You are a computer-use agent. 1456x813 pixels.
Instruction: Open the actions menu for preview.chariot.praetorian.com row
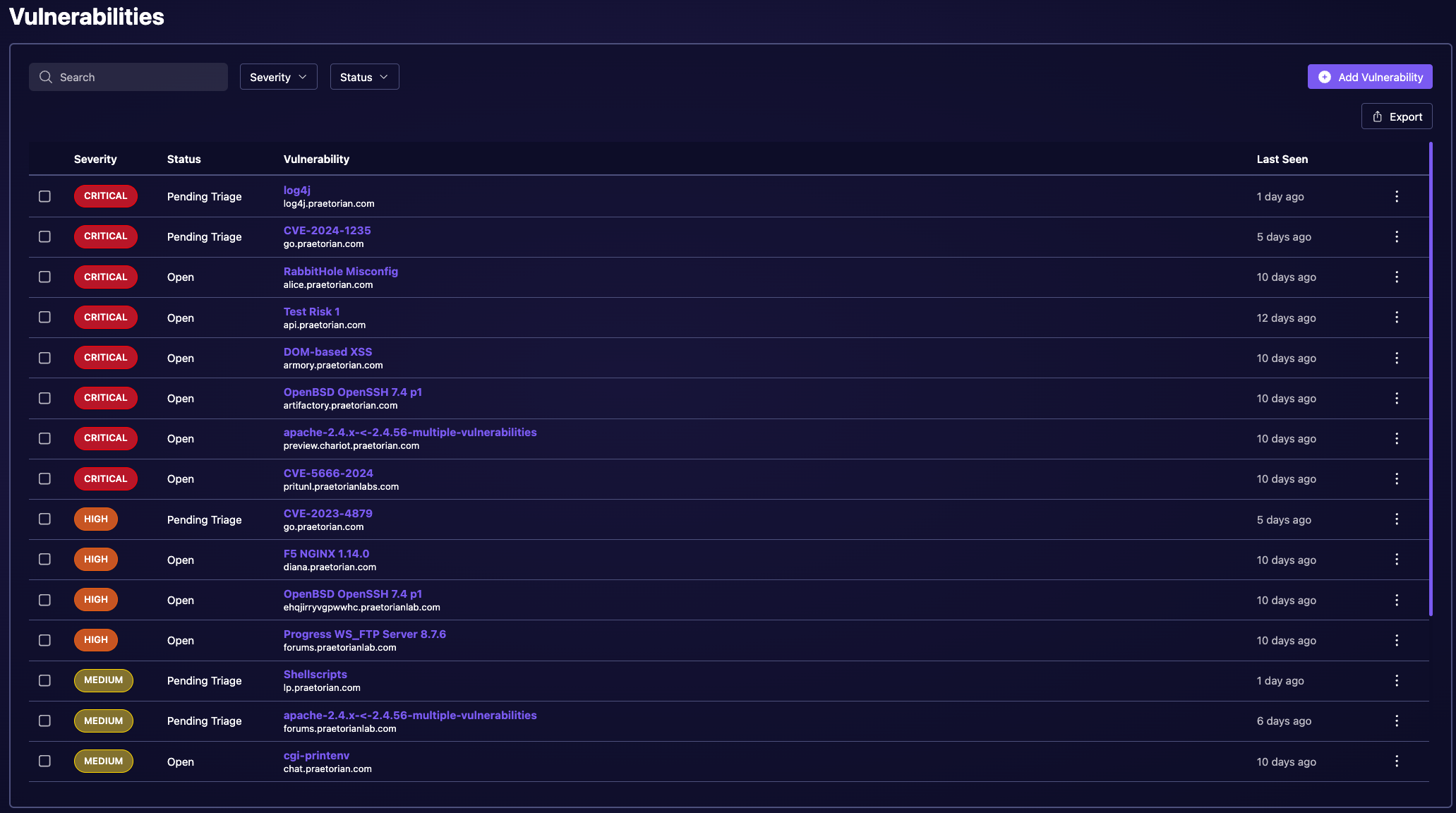(x=1396, y=438)
